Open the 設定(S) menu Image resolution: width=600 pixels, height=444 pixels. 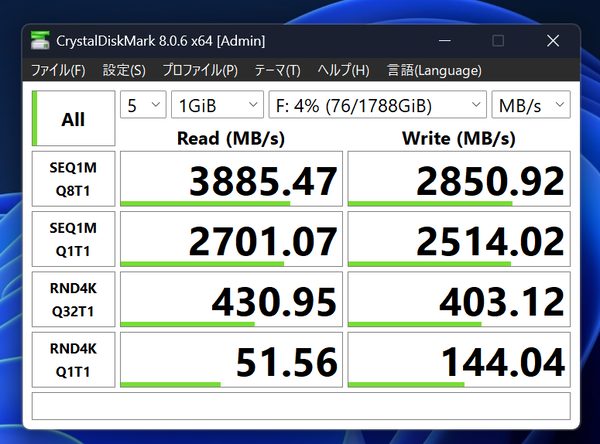[x=124, y=70]
